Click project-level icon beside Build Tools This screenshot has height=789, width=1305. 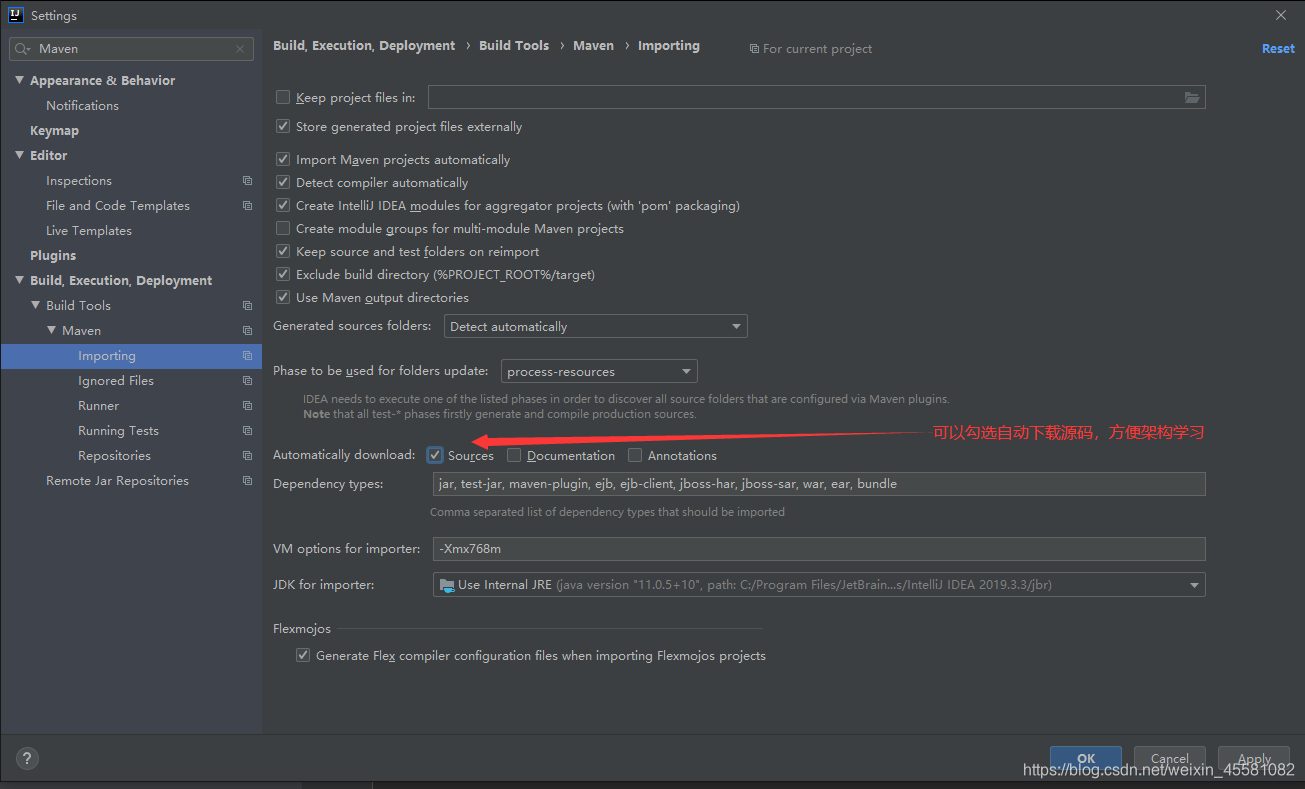pyautogui.click(x=247, y=306)
